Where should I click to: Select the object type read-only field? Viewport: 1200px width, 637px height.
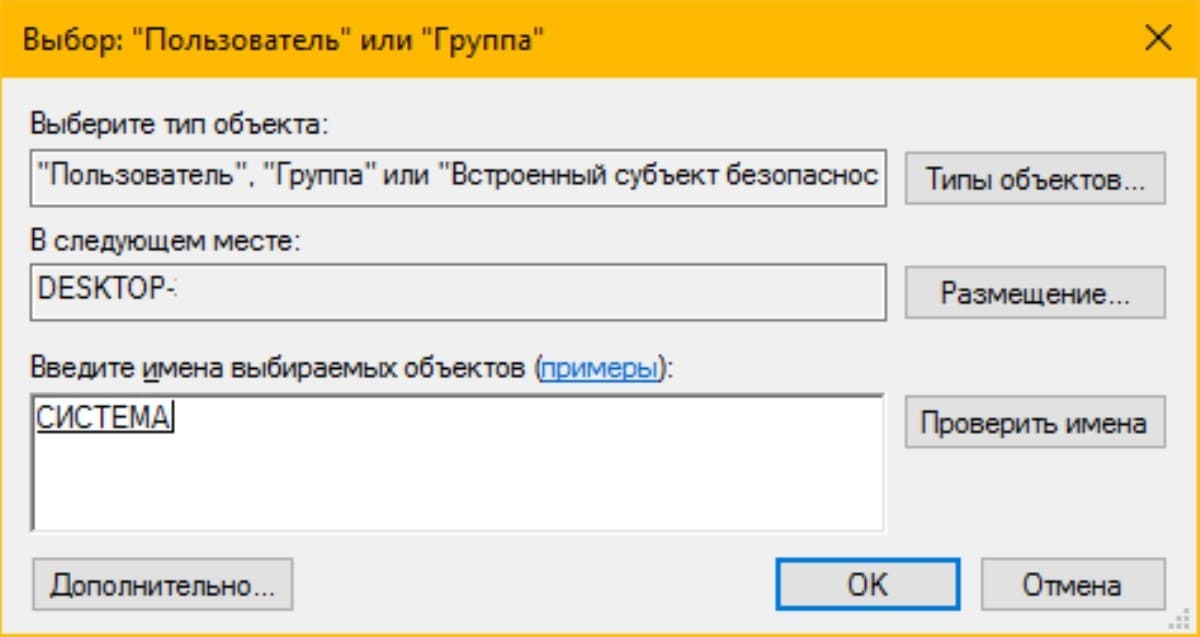tap(458, 177)
